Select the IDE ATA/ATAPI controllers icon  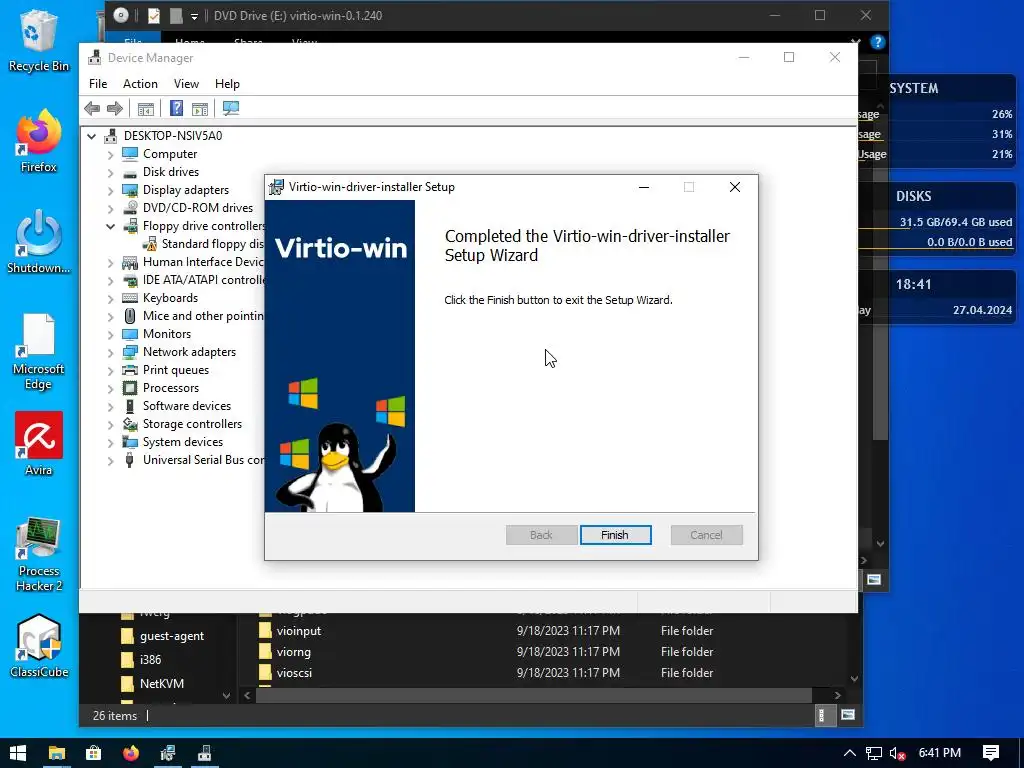(x=130, y=280)
